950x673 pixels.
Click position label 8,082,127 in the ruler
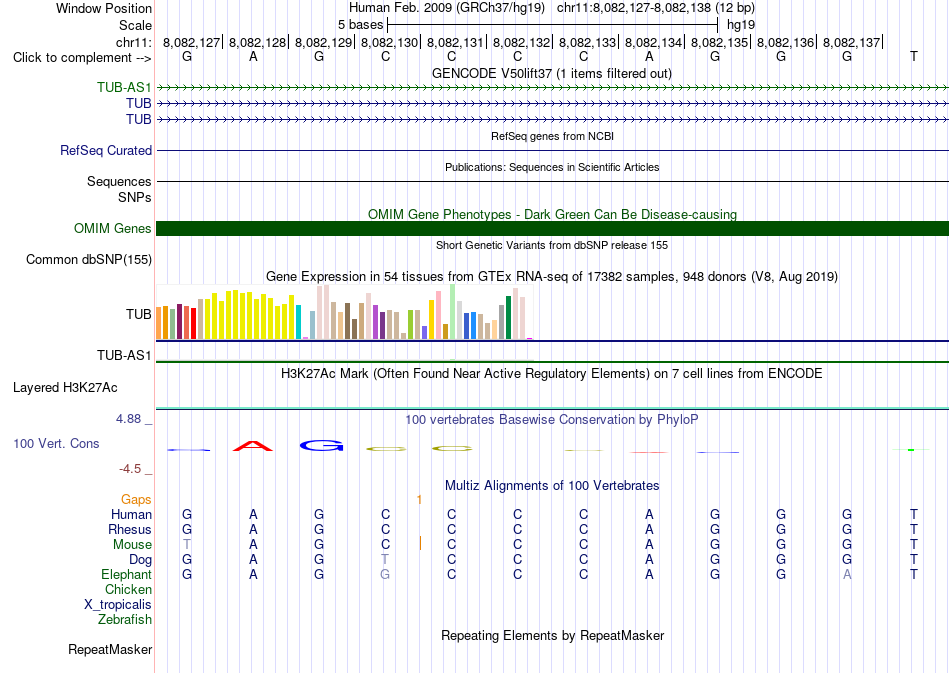[191, 42]
